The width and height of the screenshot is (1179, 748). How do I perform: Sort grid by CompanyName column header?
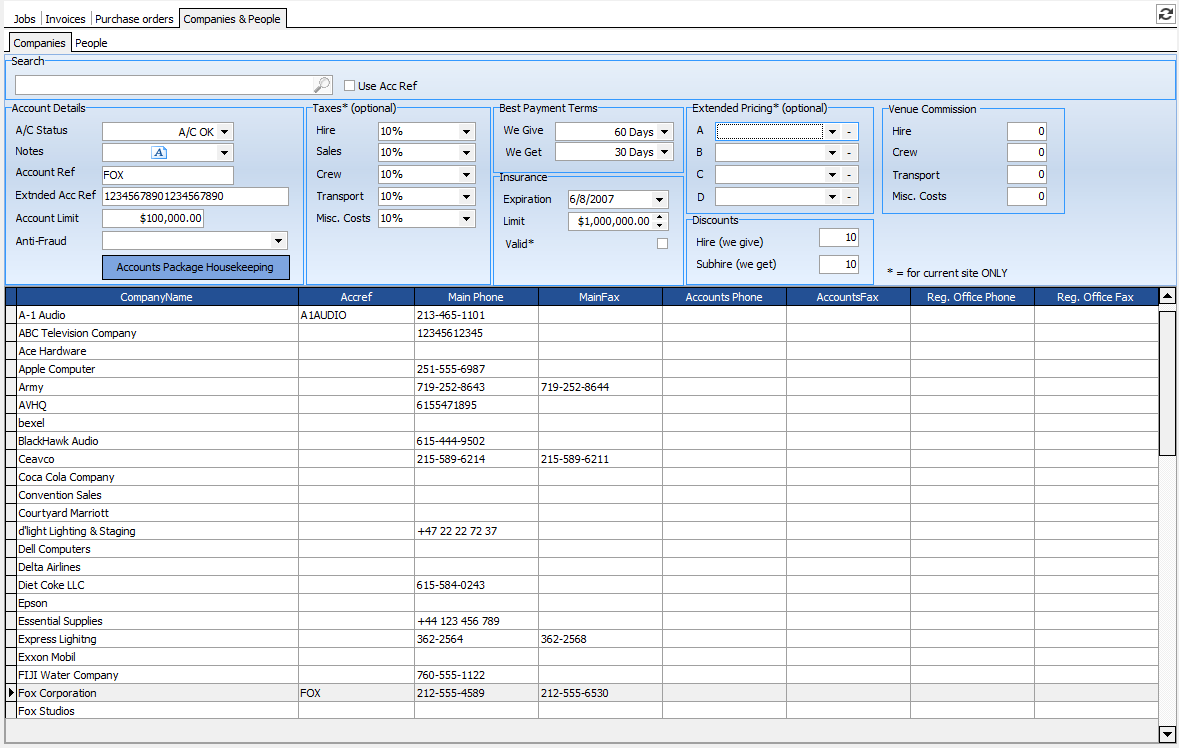click(156, 297)
